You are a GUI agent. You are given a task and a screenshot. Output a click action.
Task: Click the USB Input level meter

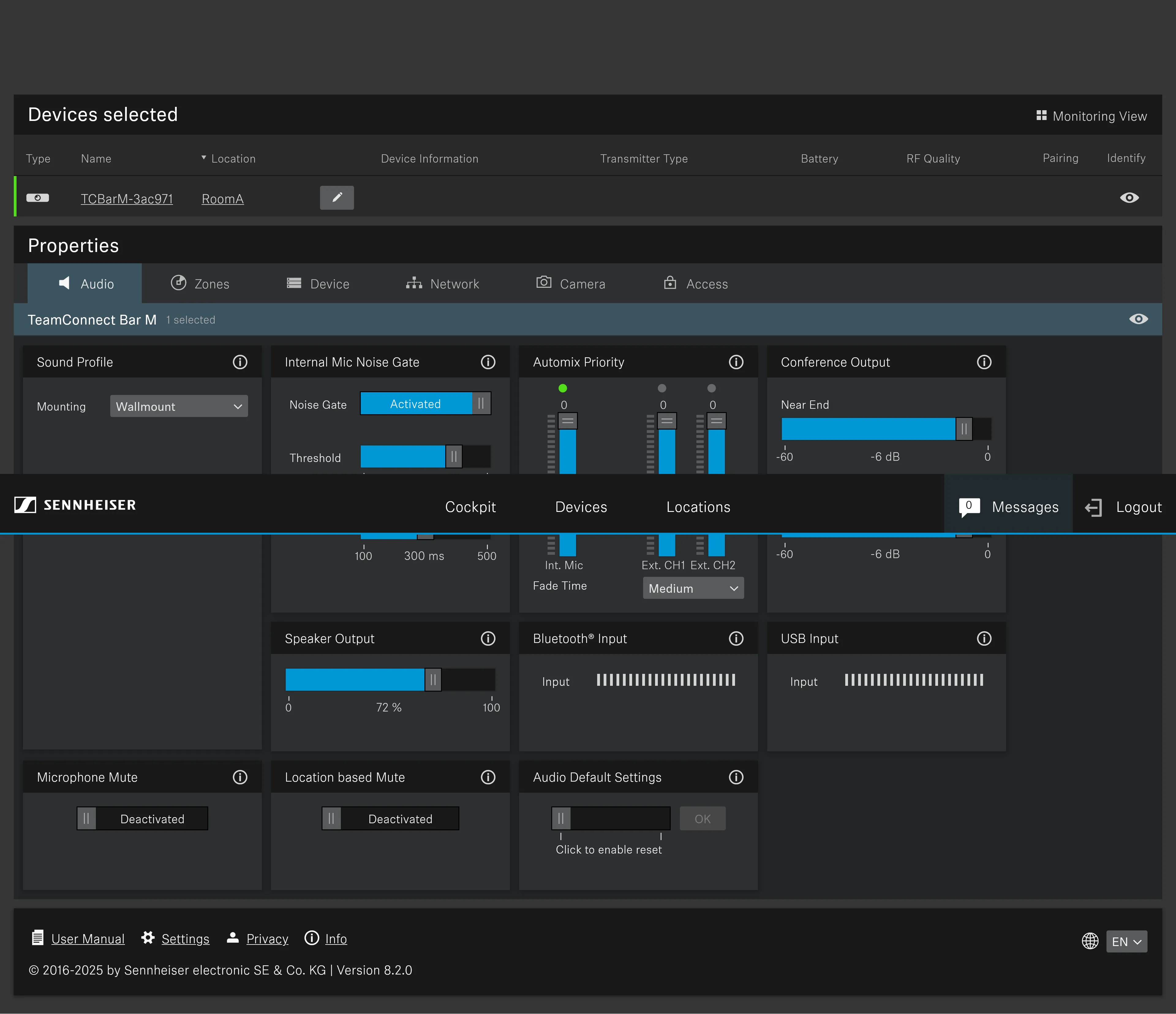(x=914, y=680)
